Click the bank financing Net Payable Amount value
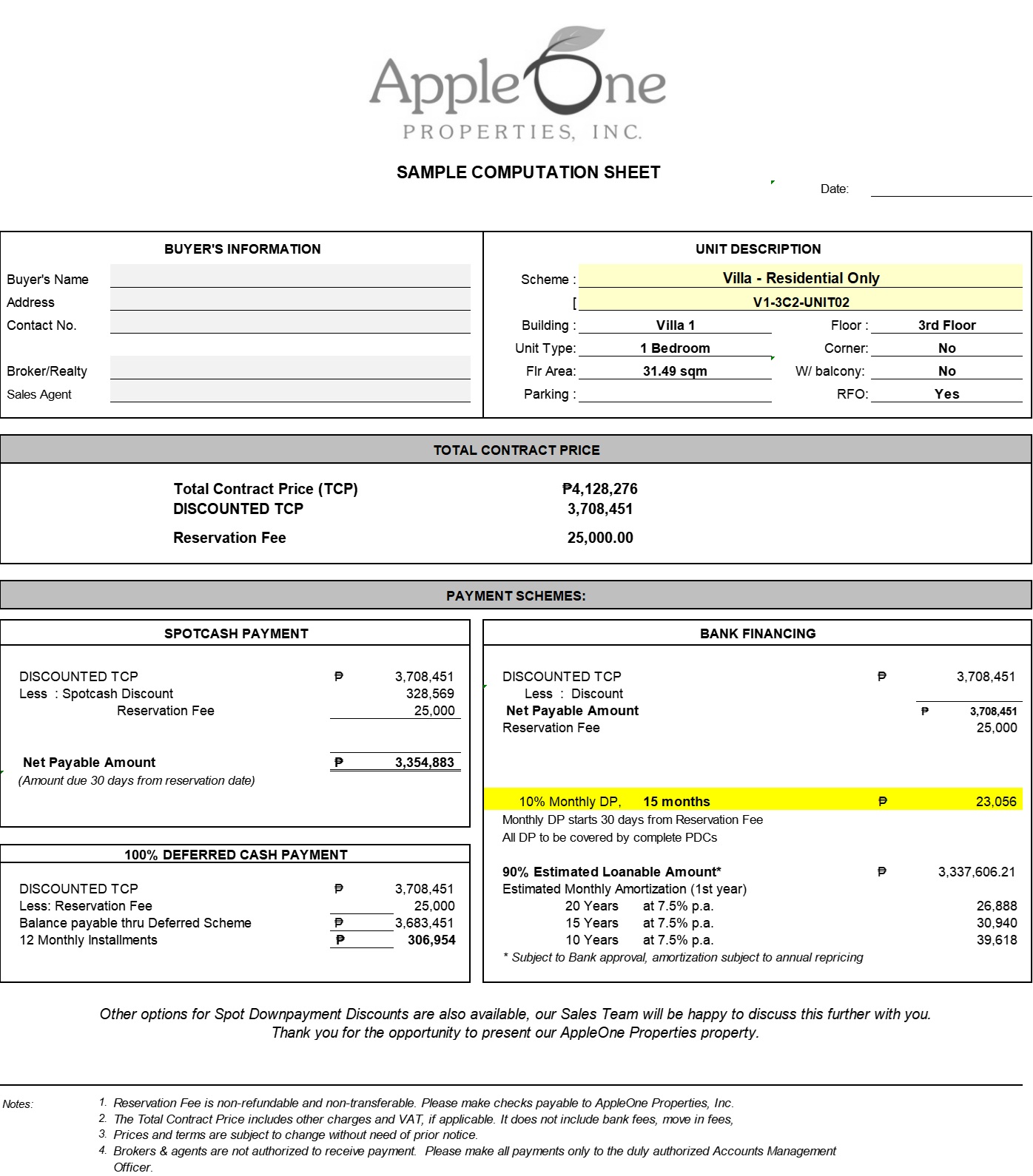Screen dimensions: 1033x1176 click(993, 712)
